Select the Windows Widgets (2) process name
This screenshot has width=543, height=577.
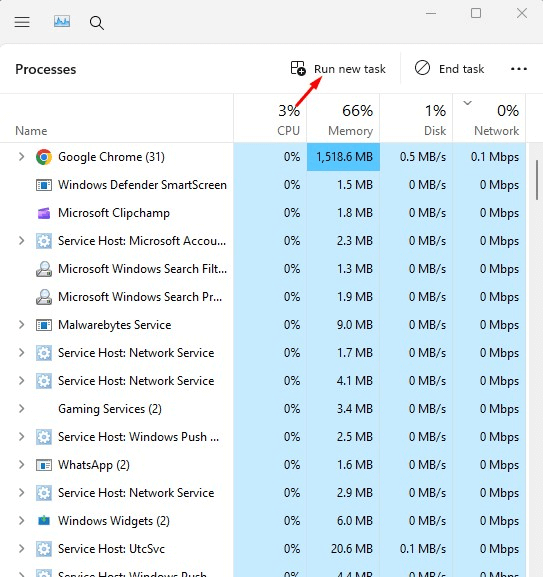[114, 521]
